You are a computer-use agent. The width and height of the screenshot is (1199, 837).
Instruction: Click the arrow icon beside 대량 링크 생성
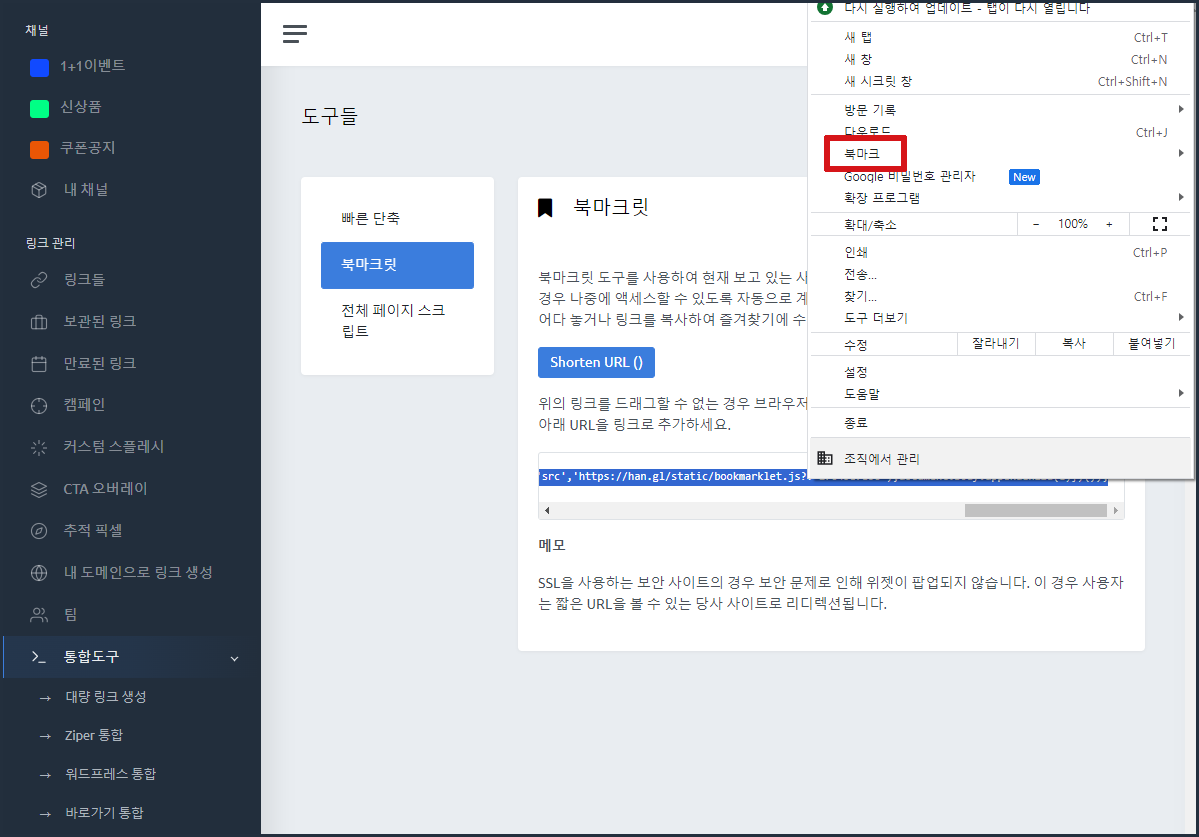tap(45, 698)
